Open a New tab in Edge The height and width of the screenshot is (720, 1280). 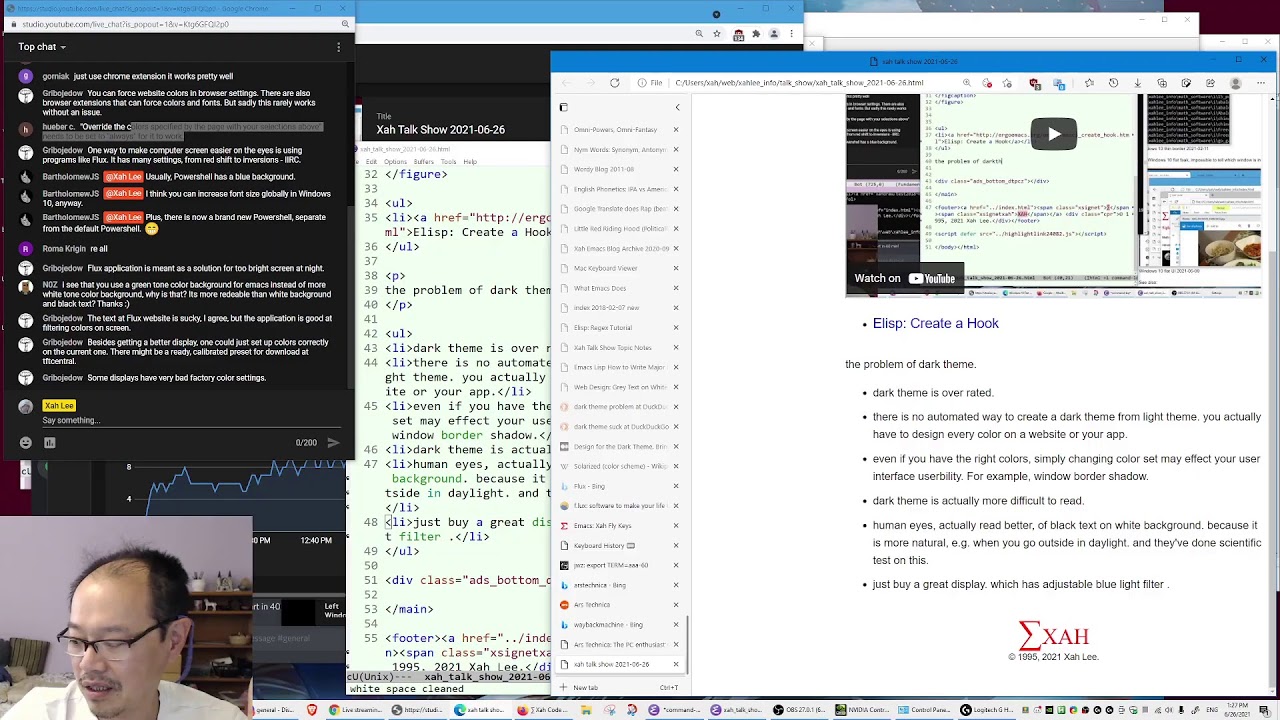coord(620,687)
